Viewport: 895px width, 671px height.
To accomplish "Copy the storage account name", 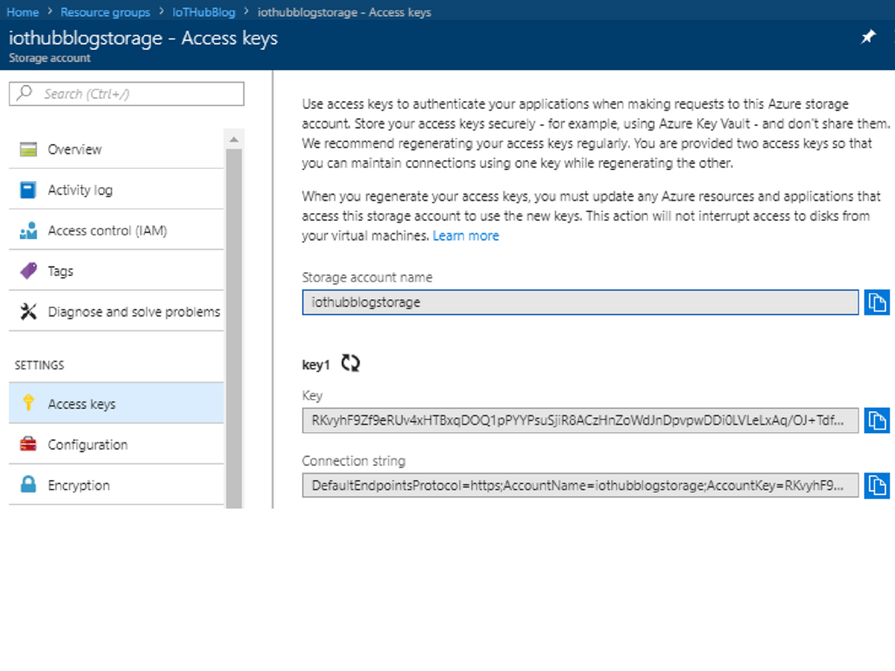I will 877,302.
